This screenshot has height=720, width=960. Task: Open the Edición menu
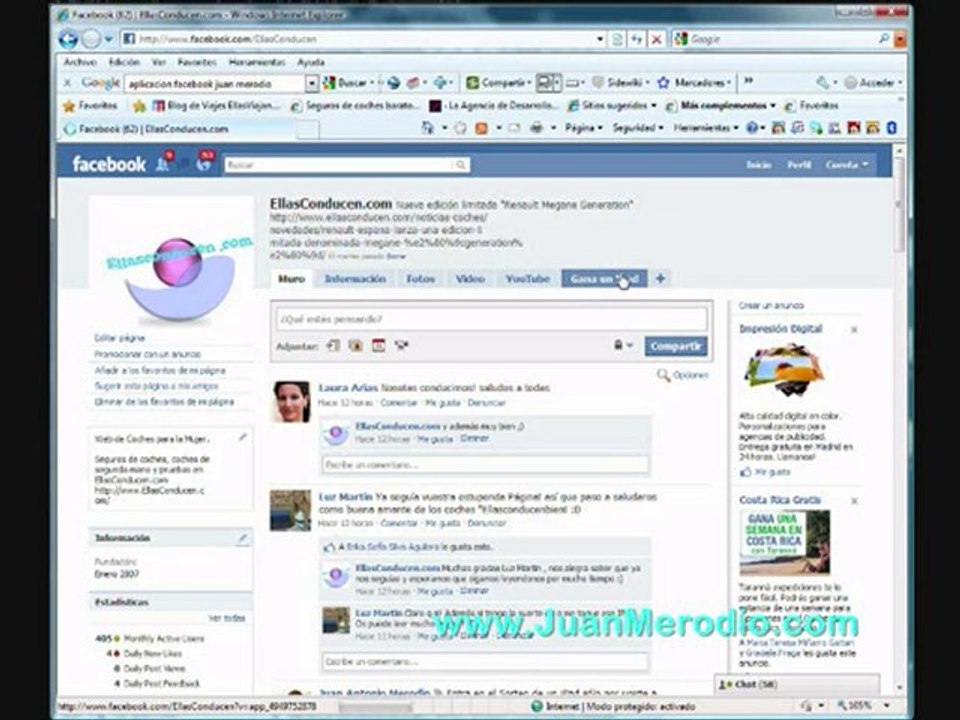[x=124, y=62]
